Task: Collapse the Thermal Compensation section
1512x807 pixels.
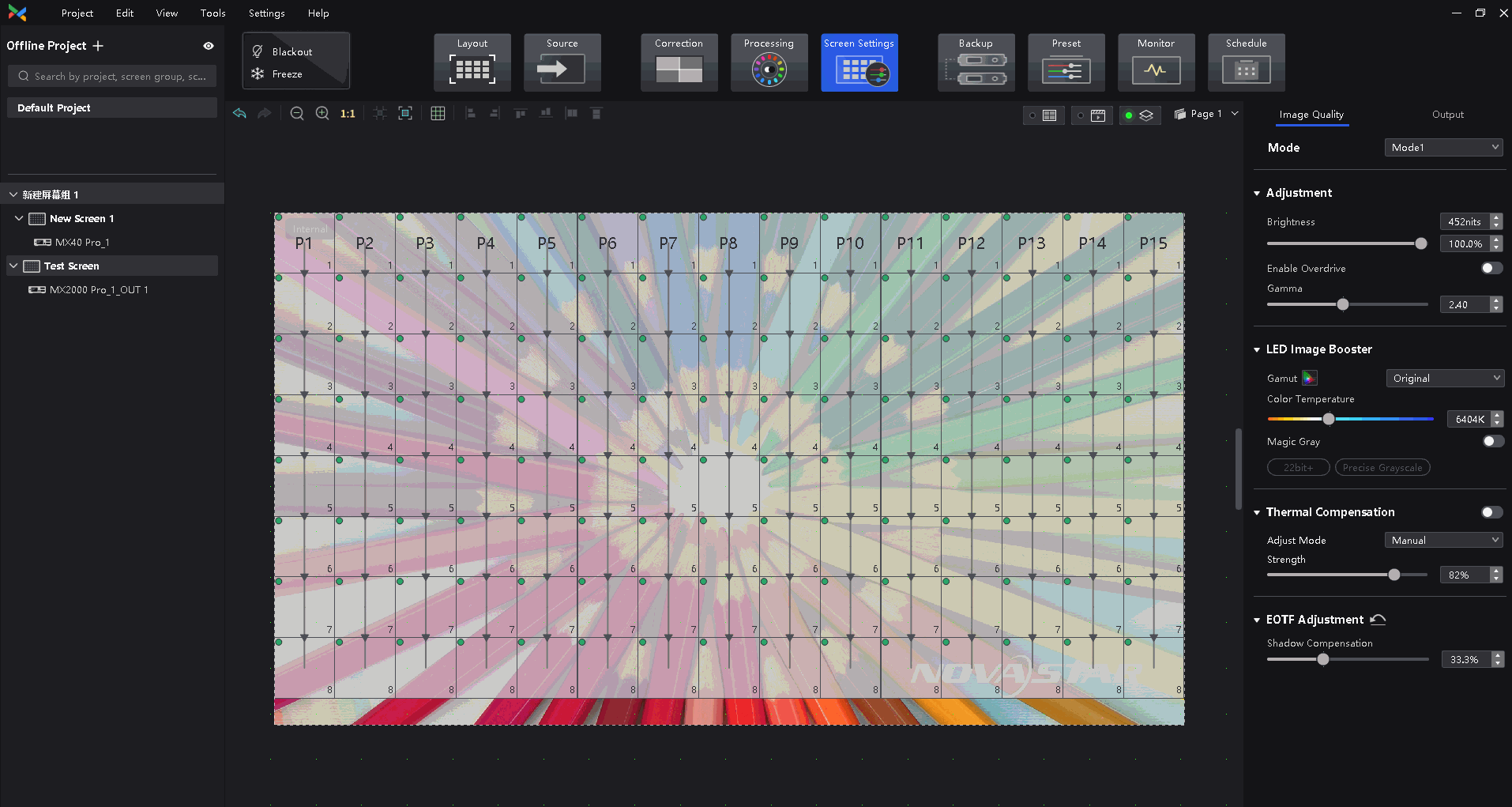Action: tap(1257, 513)
